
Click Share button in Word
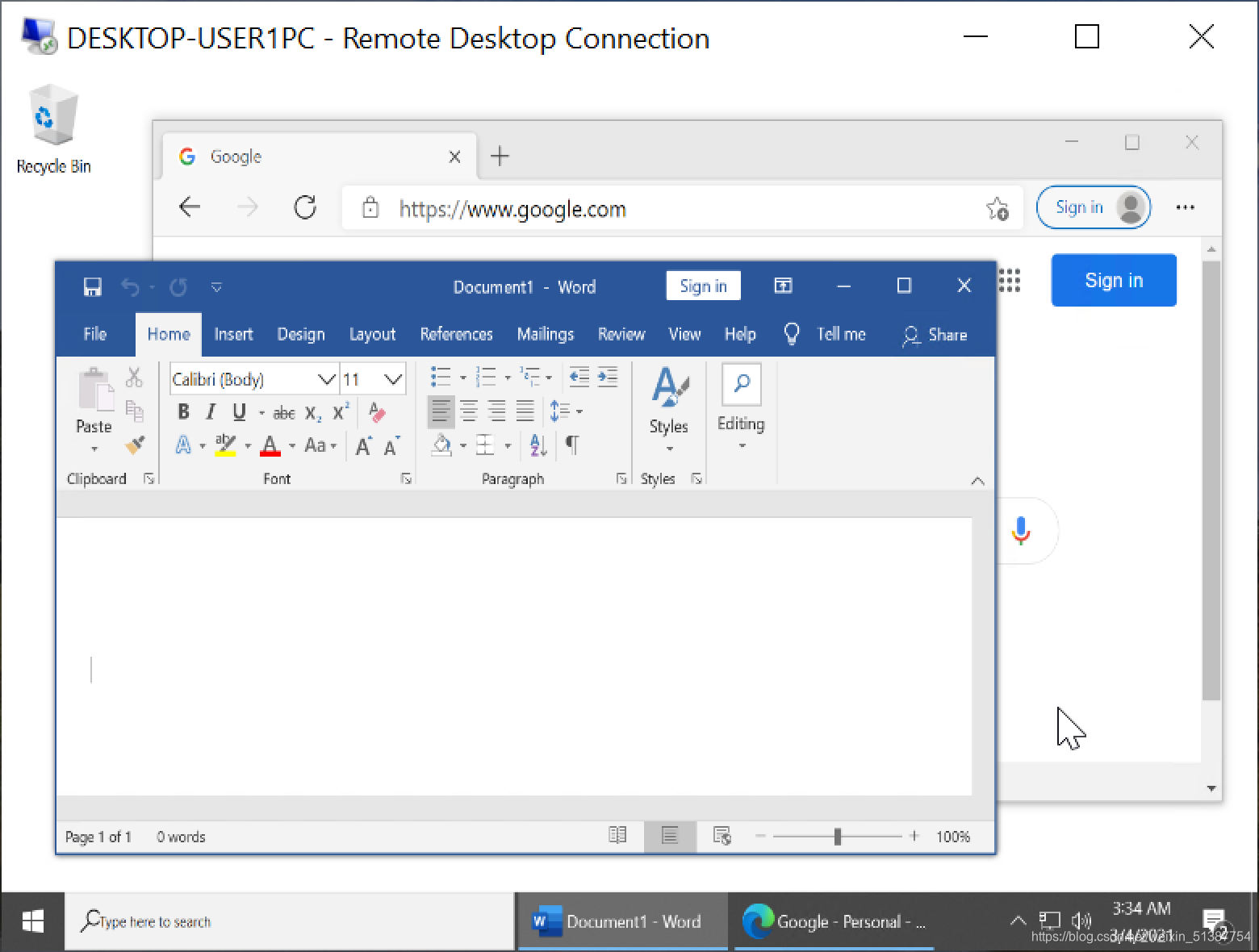tap(935, 335)
